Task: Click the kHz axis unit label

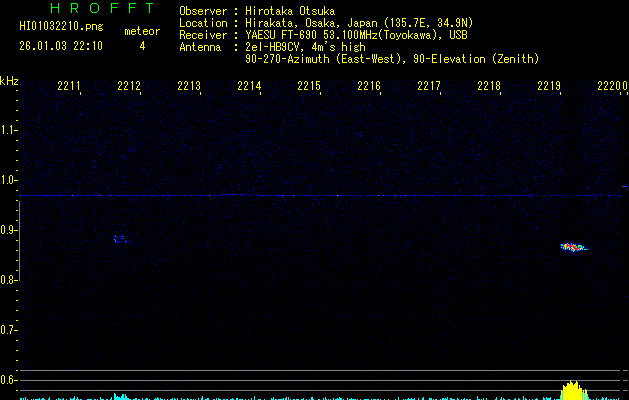Action: click(9, 80)
